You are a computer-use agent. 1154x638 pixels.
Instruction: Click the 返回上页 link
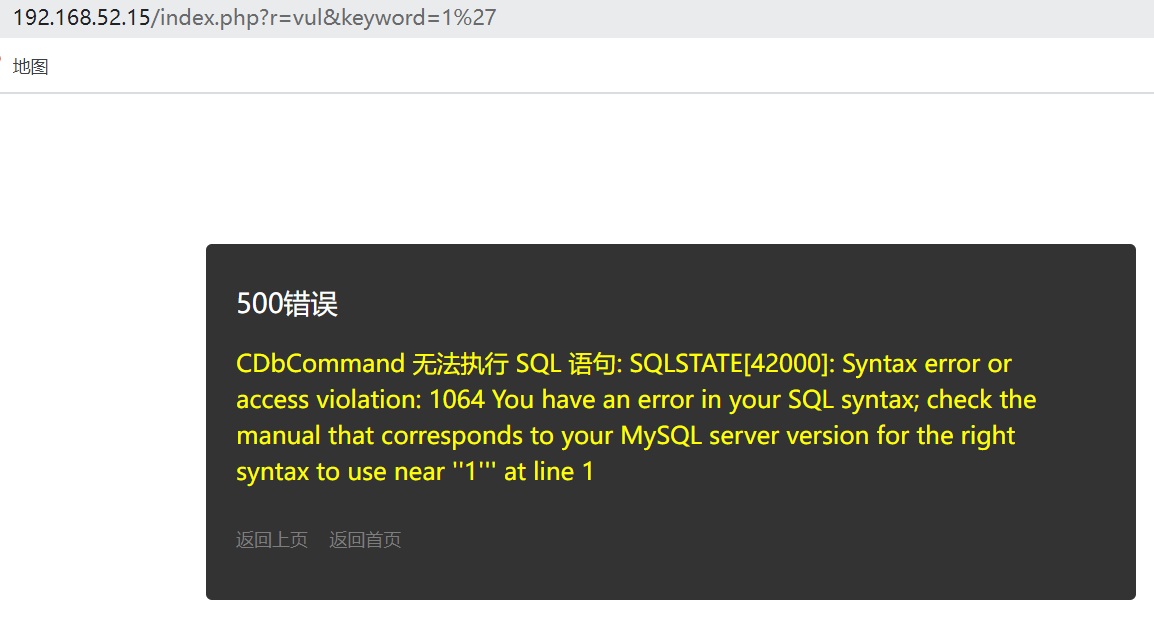(272, 540)
